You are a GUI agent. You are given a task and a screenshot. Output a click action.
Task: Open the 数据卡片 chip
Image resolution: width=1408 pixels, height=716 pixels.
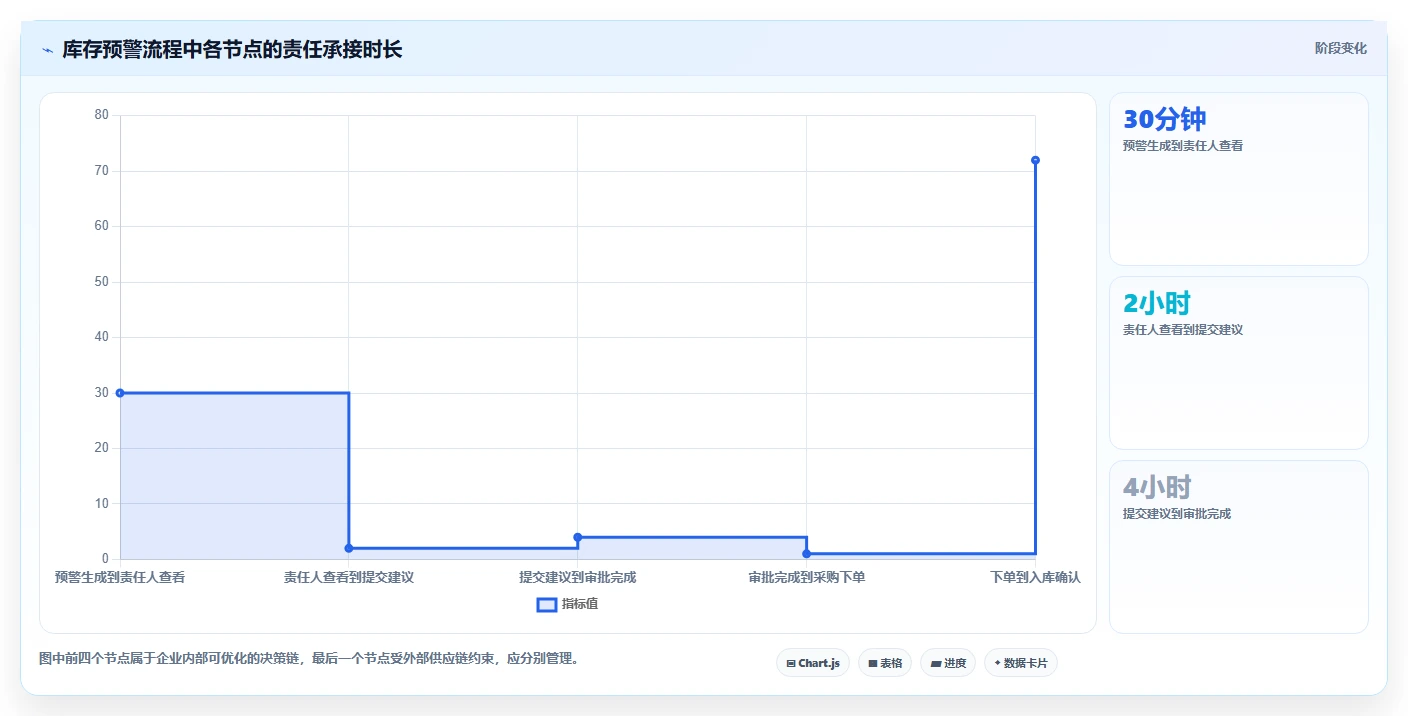1021,663
